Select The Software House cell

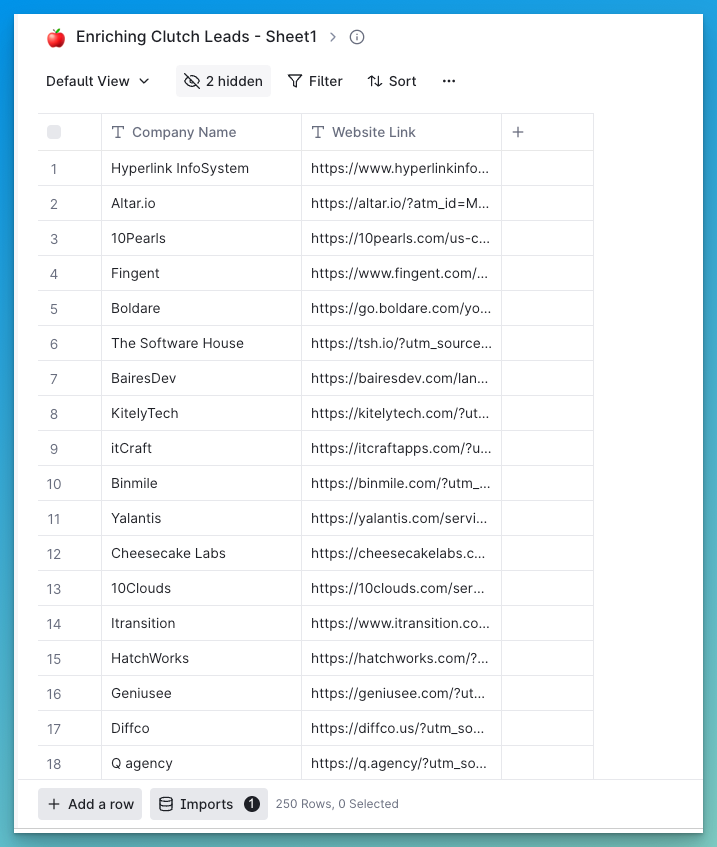pos(201,344)
